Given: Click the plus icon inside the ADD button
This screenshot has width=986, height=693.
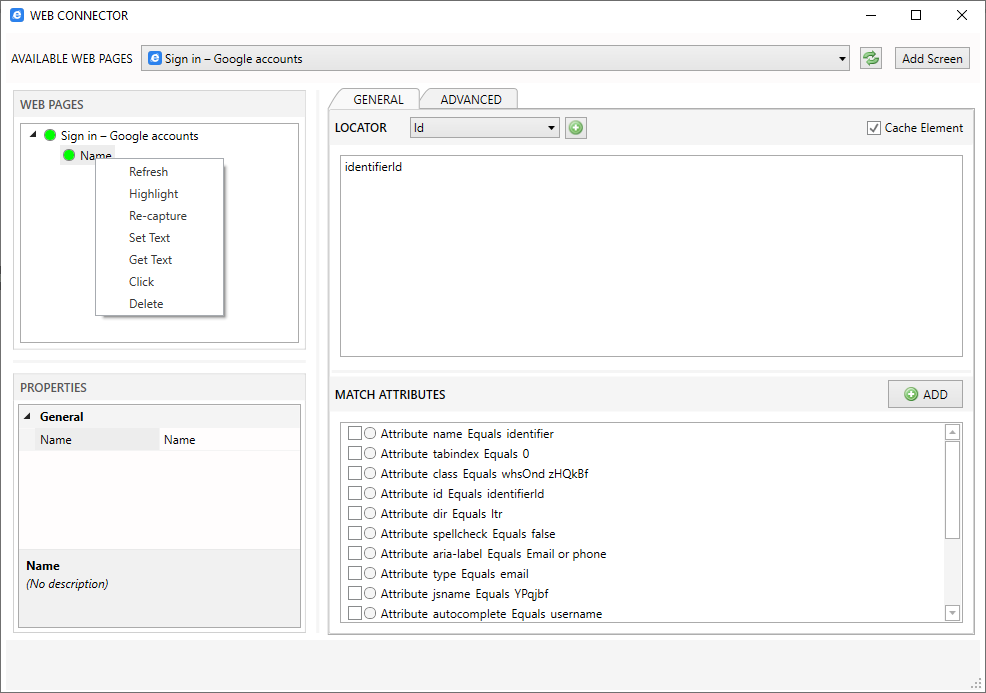Looking at the screenshot, I should pyautogui.click(x=912, y=393).
